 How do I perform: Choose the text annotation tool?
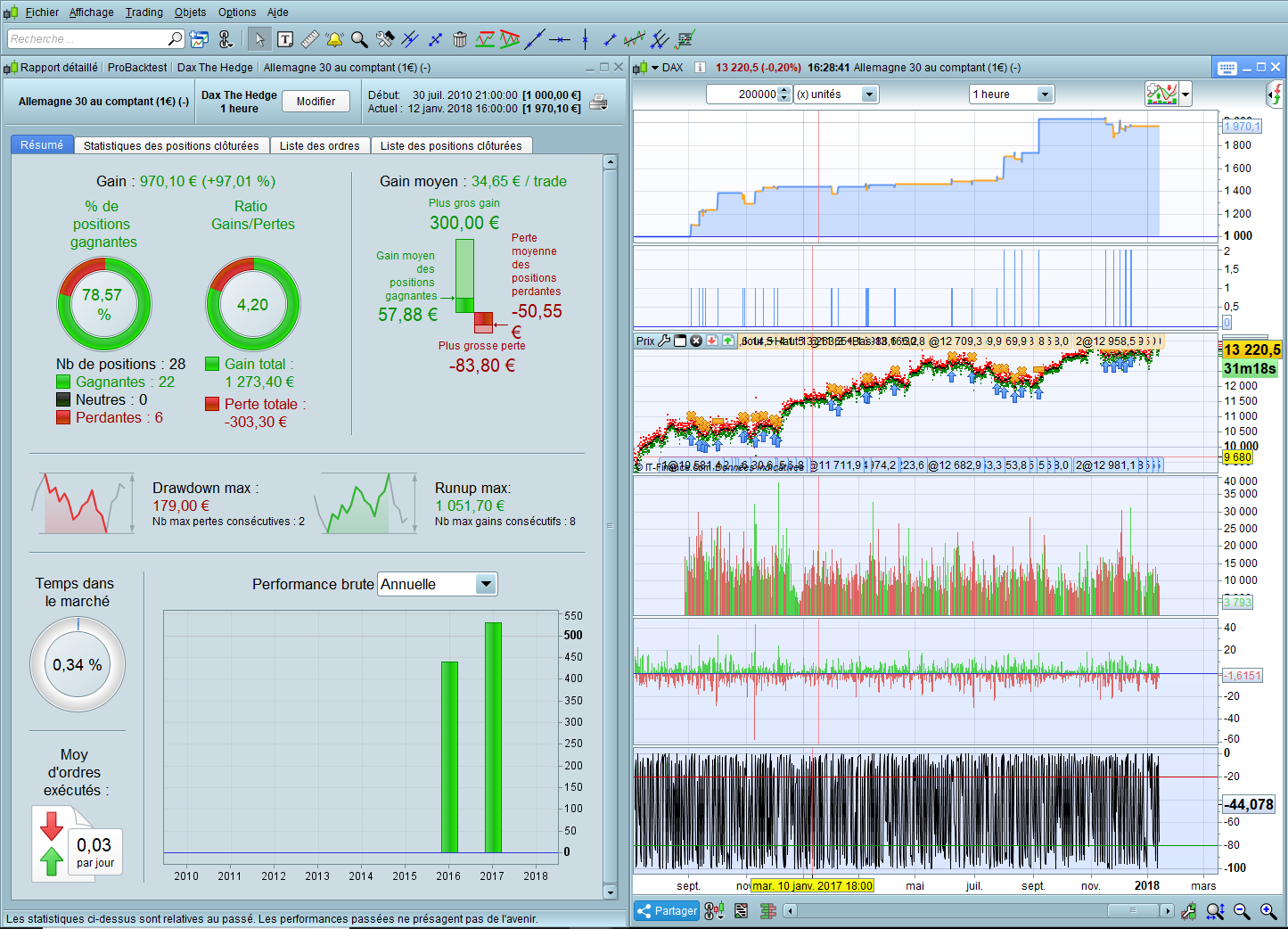pyautogui.click(x=285, y=39)
